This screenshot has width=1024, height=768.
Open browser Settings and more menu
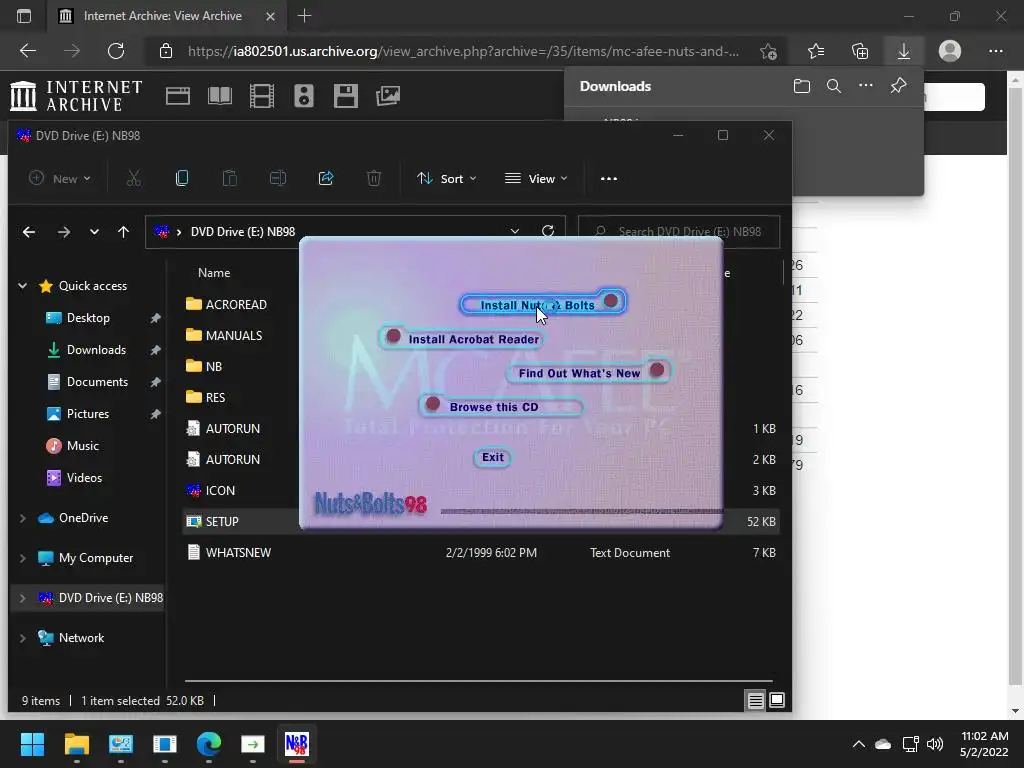(995, 51)
